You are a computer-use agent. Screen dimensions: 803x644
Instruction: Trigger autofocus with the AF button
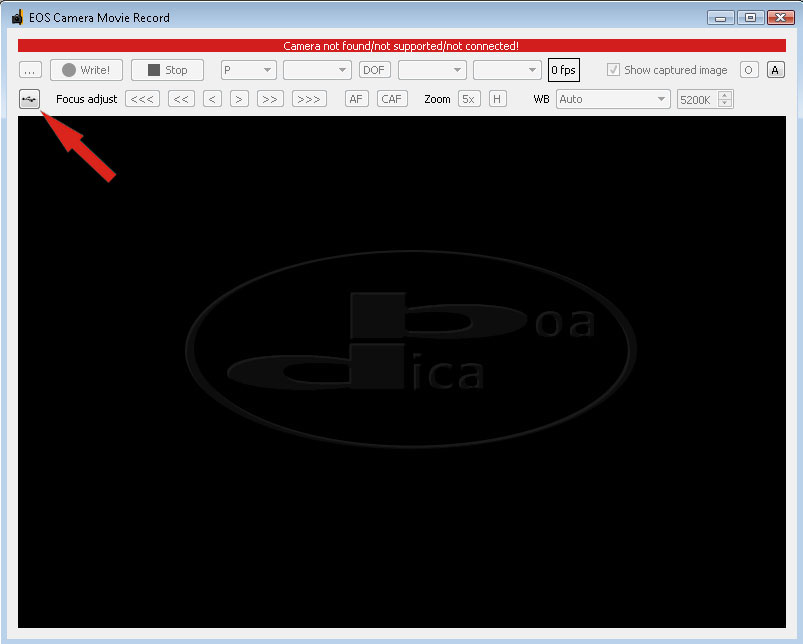click(356, 99)
